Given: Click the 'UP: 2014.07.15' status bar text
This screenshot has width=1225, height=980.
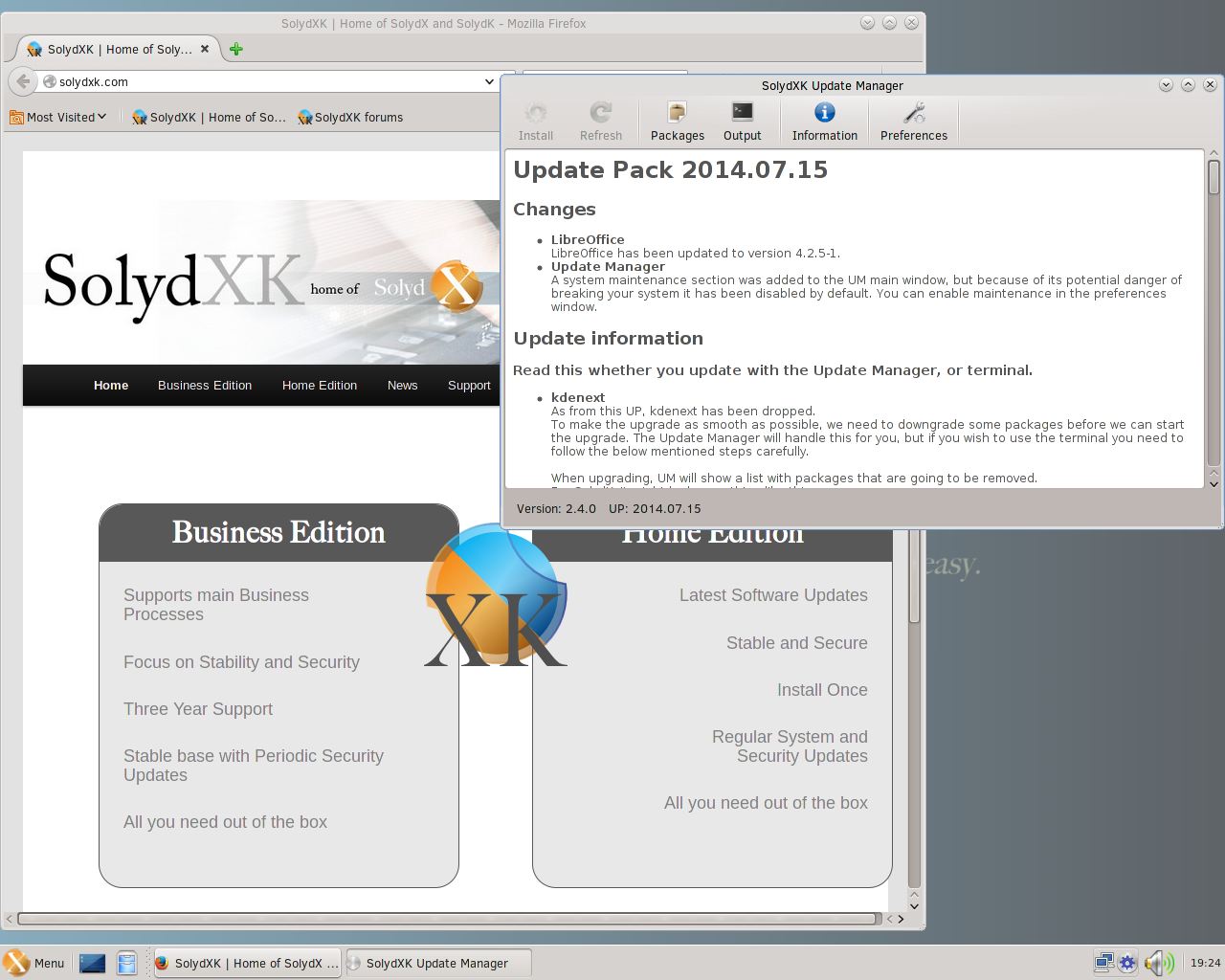Looking at the screenshot, I should tap(655, 509).
